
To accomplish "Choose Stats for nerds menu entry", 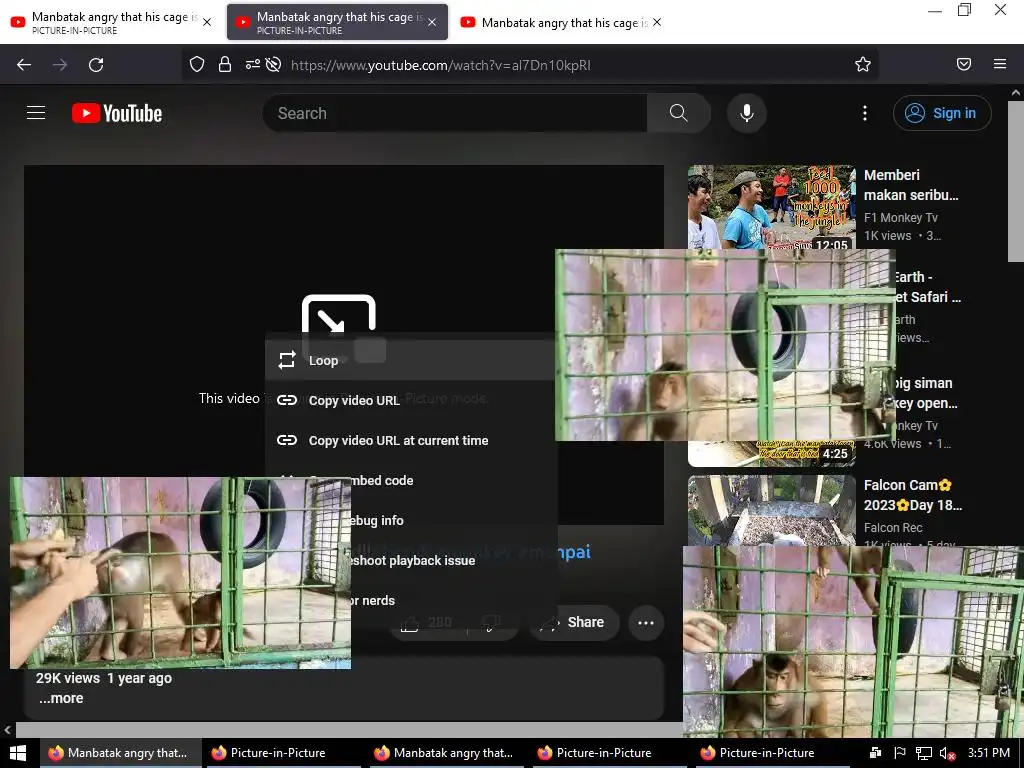I will pyautogui.click(x=453, y=600).
